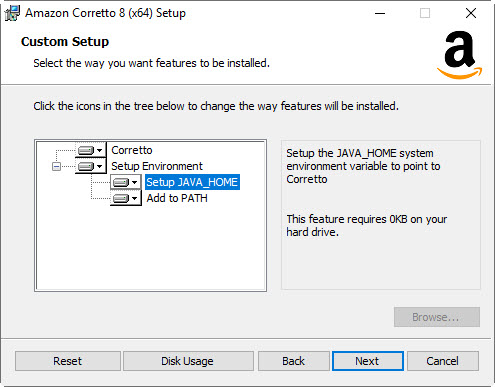Click the Reset button
The width and height of the screenshot is (495, 387).
68,361
